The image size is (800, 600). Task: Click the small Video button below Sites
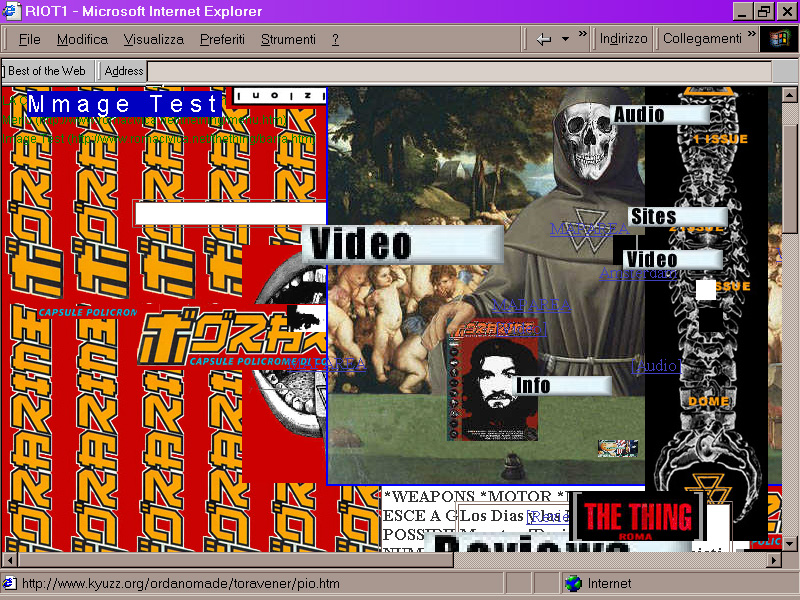click(x=673, y=260)
